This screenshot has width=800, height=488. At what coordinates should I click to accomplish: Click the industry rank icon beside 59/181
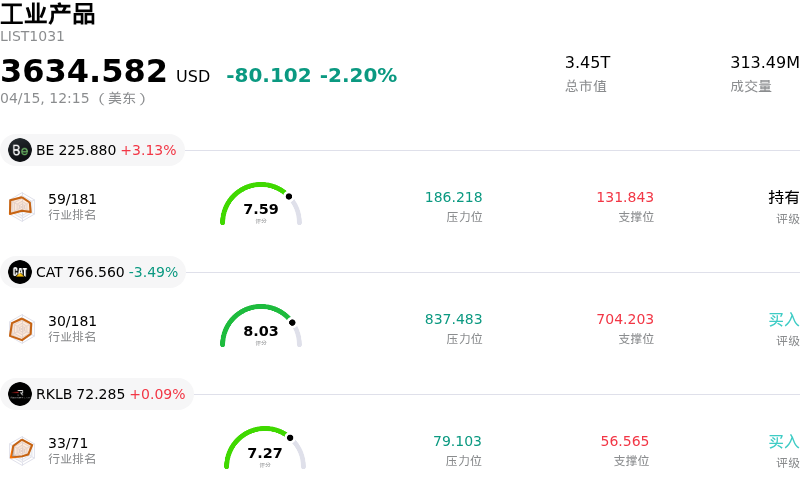coord(21,206)
